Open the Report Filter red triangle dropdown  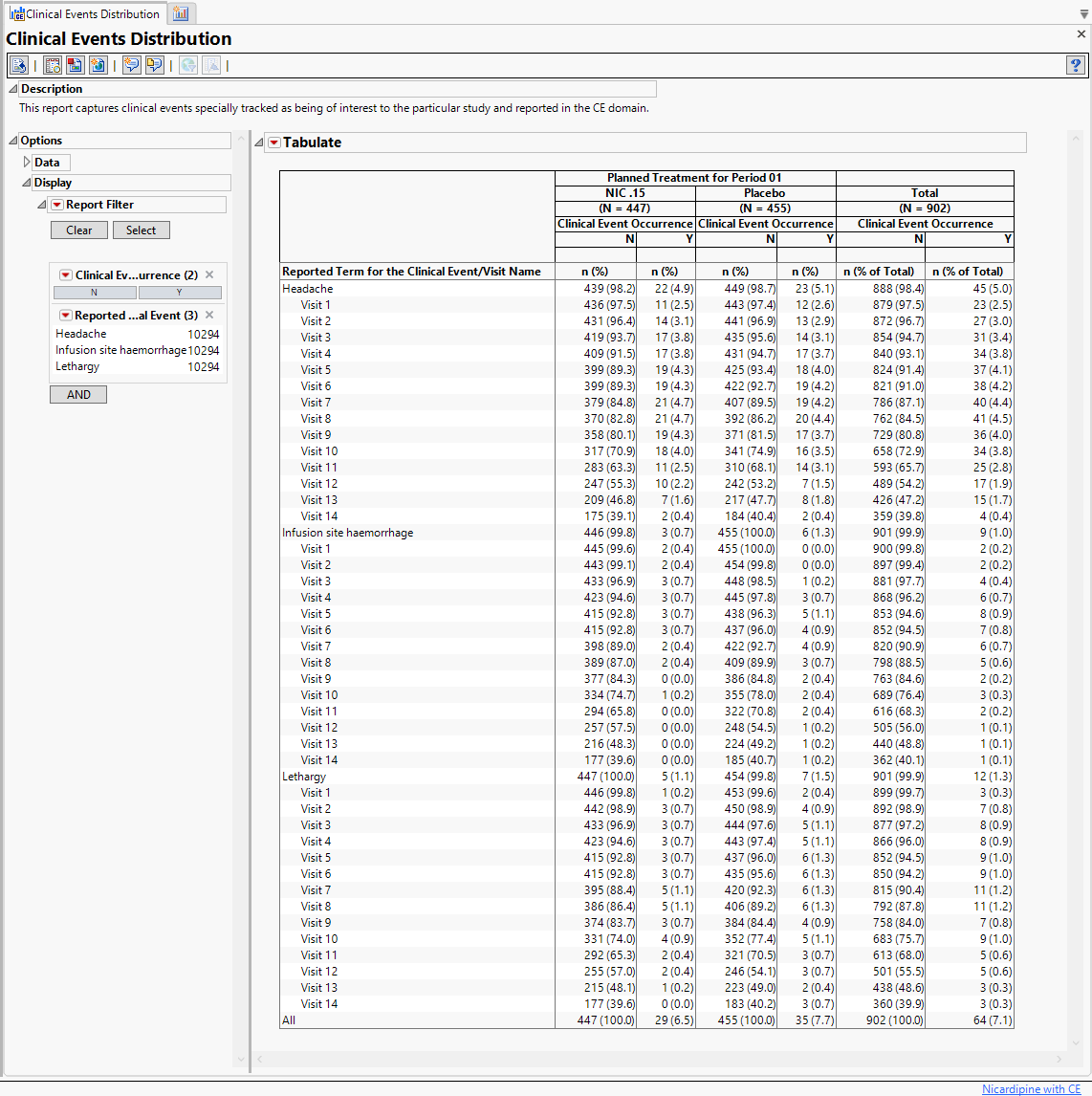(x=57, y=205)
